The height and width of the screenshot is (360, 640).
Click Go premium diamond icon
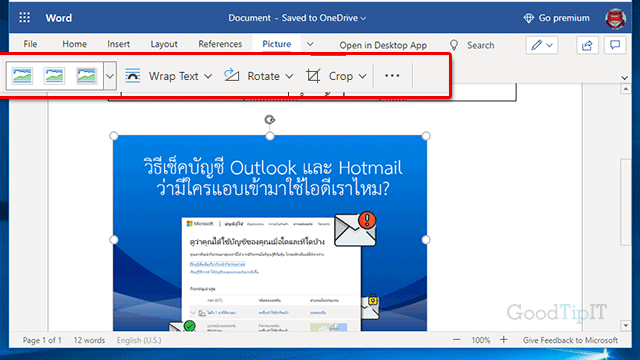click(x=529, y=18)
